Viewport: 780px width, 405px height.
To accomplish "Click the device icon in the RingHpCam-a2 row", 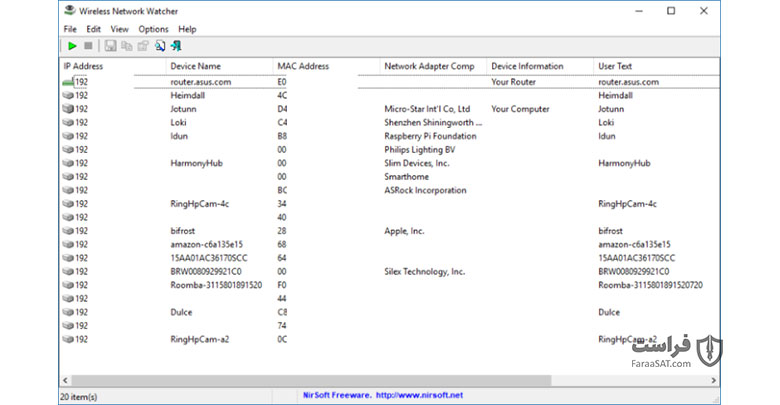I will coord(68,339).
